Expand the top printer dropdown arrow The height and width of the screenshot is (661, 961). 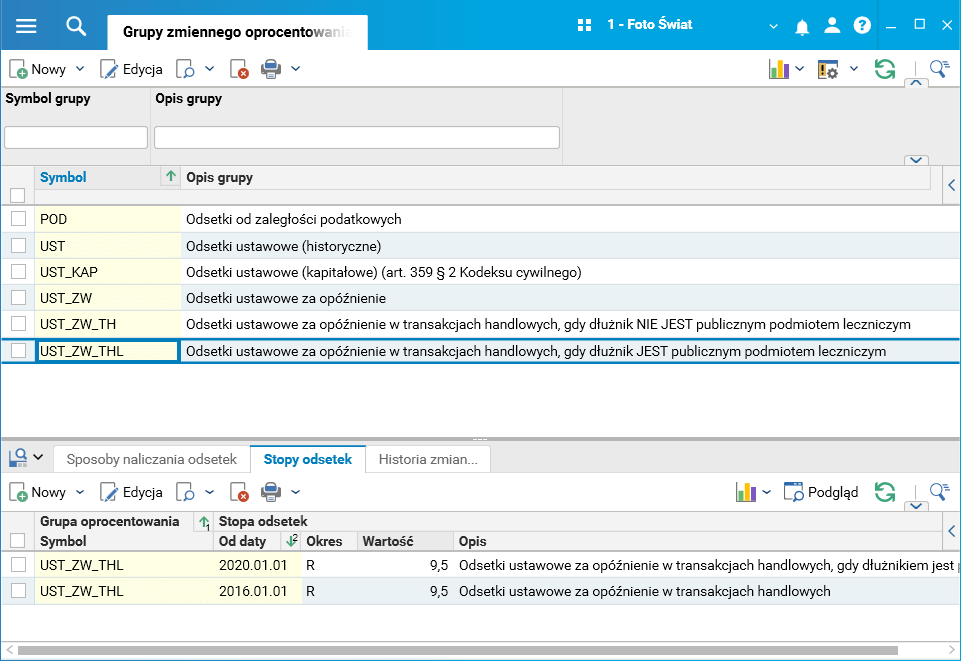pos(295,69)
